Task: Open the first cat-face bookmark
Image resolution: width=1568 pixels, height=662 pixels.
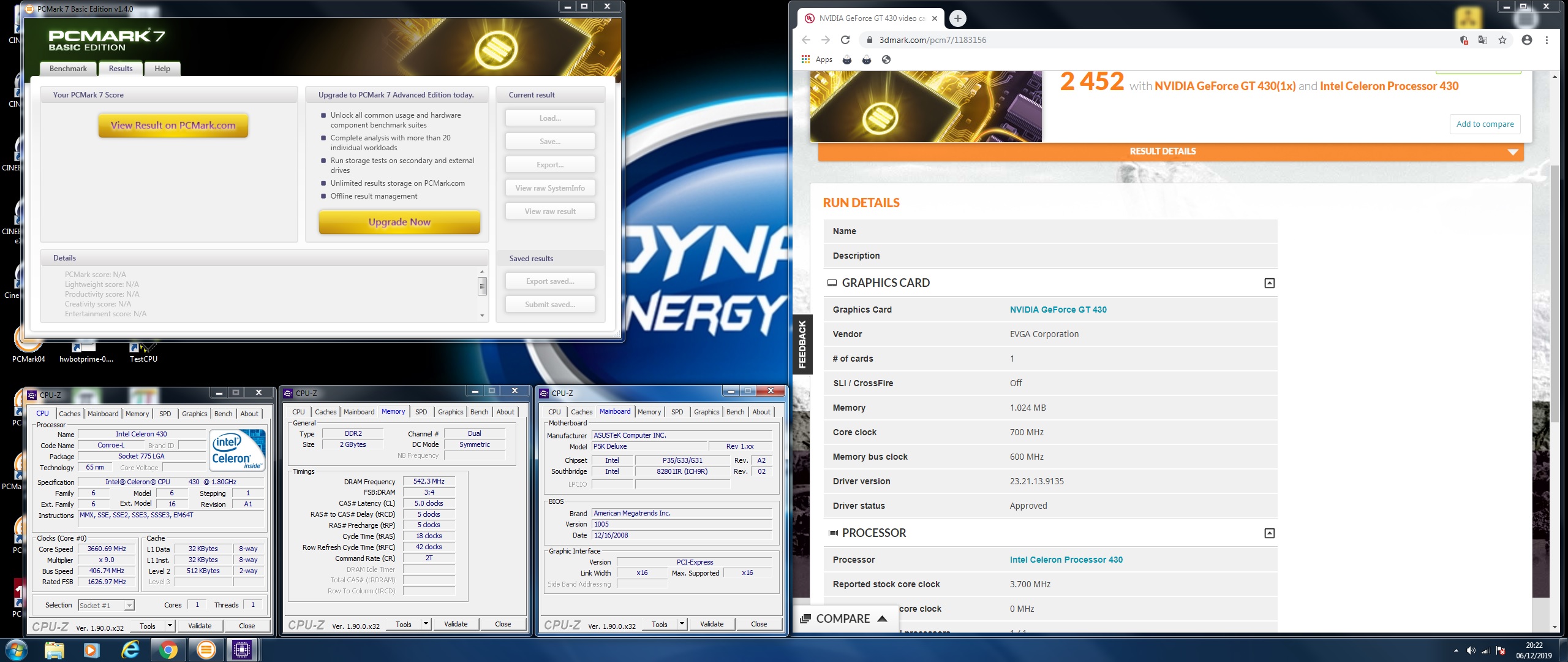Action: point(847,59)
